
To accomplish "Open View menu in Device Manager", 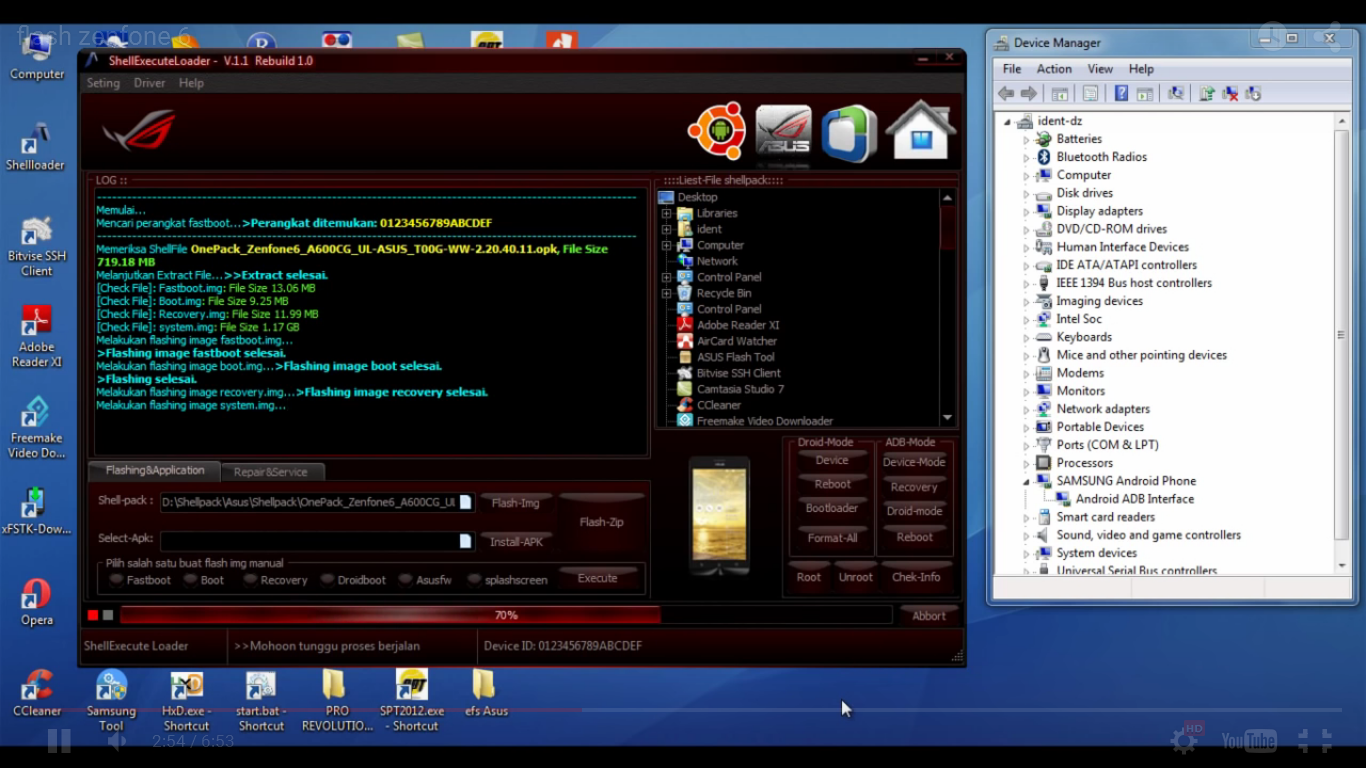I will point(1100,69).
